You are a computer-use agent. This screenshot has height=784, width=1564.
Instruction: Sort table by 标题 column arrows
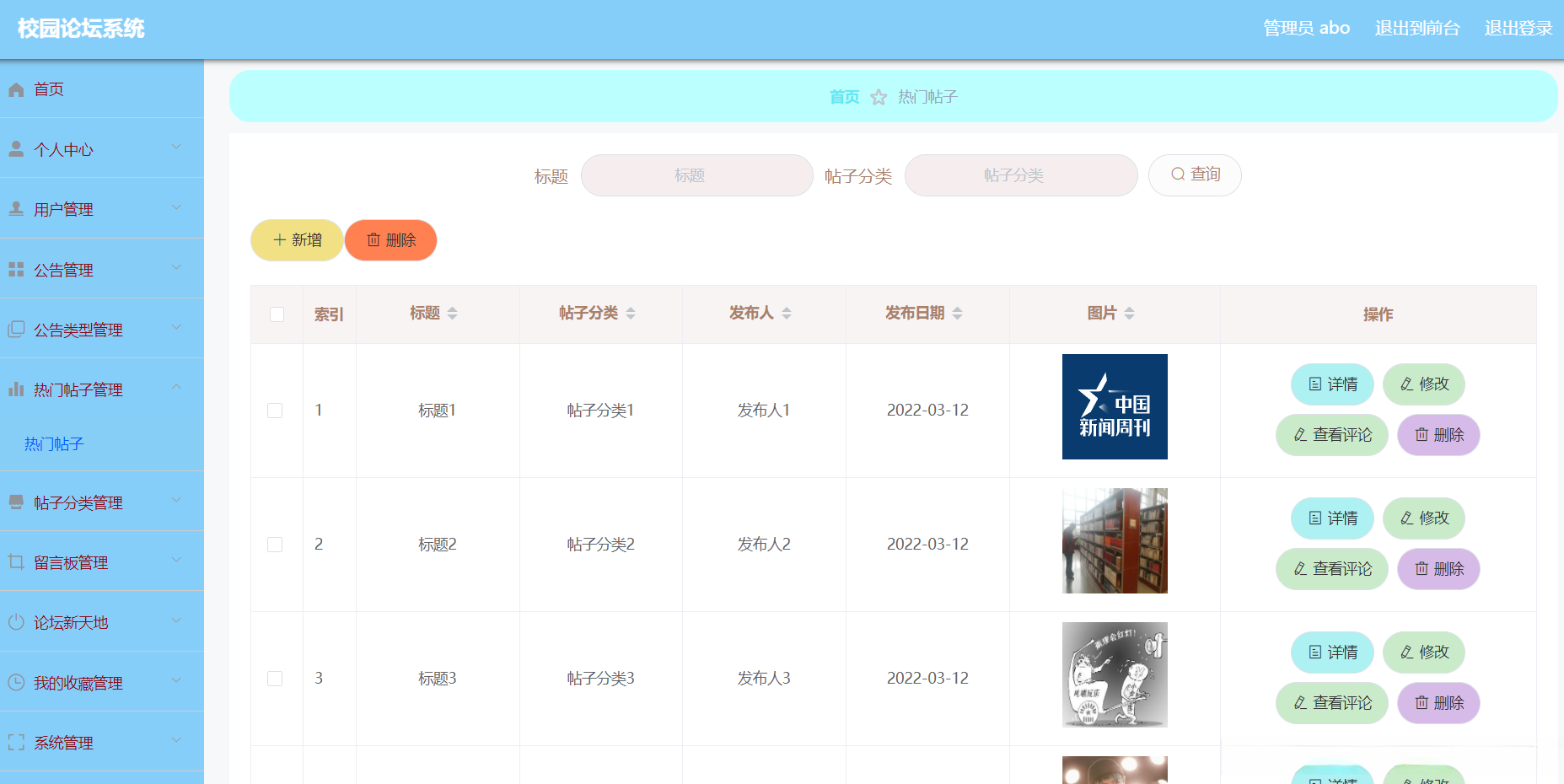[453, 314]
